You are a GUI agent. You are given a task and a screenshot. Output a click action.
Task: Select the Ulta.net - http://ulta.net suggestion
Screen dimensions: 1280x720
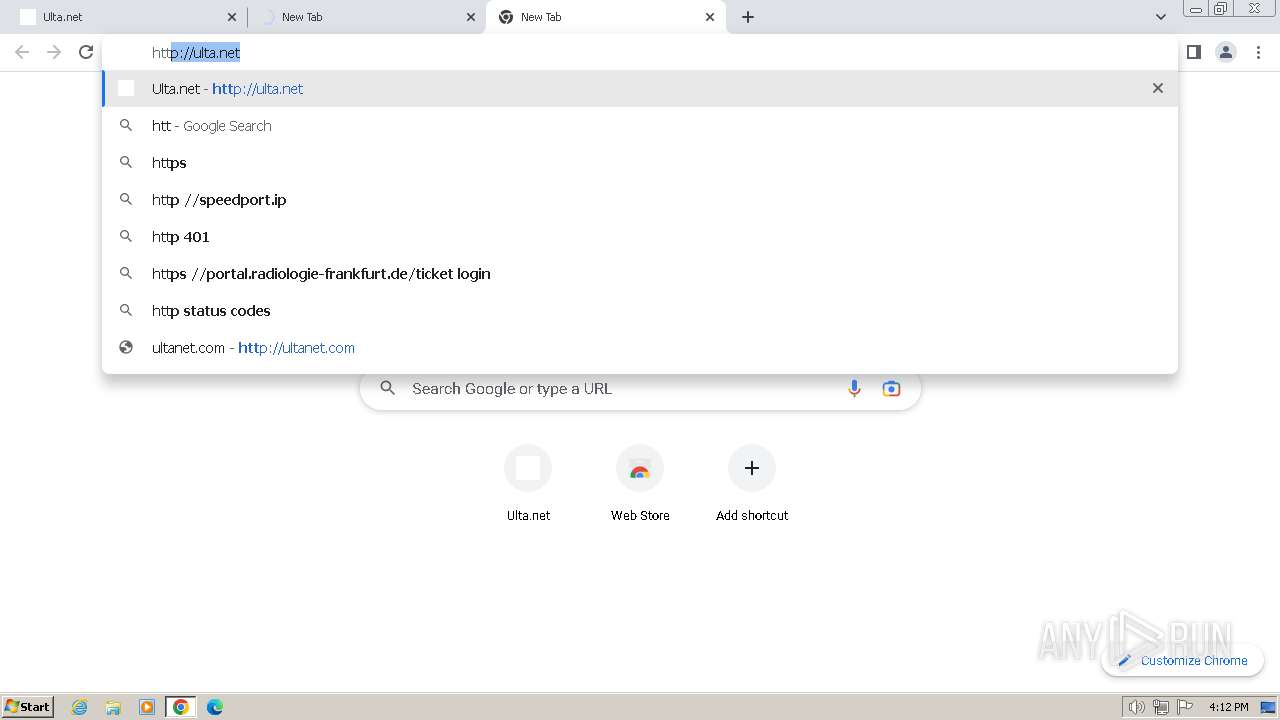[x=640, y=88]
